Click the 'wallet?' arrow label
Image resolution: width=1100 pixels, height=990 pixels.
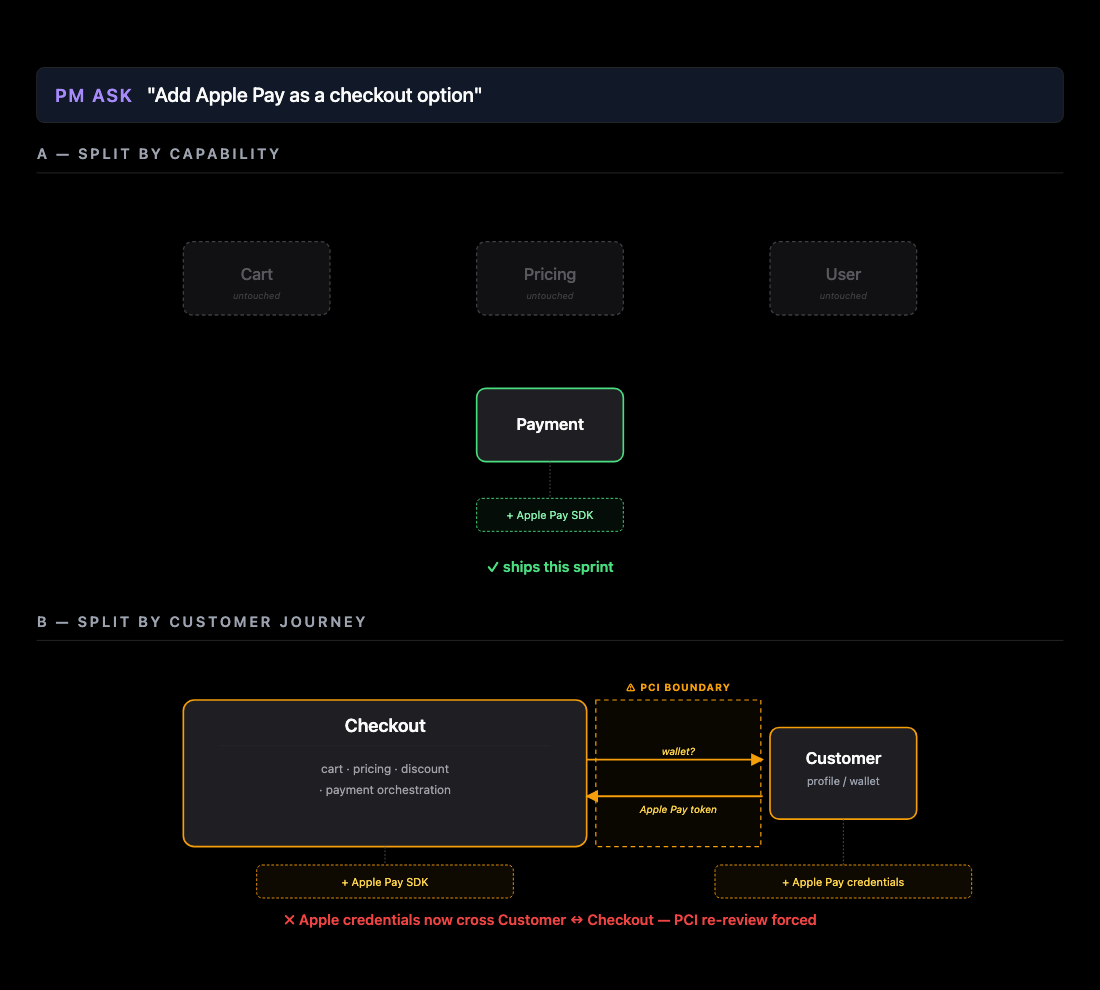coord(678,751)
